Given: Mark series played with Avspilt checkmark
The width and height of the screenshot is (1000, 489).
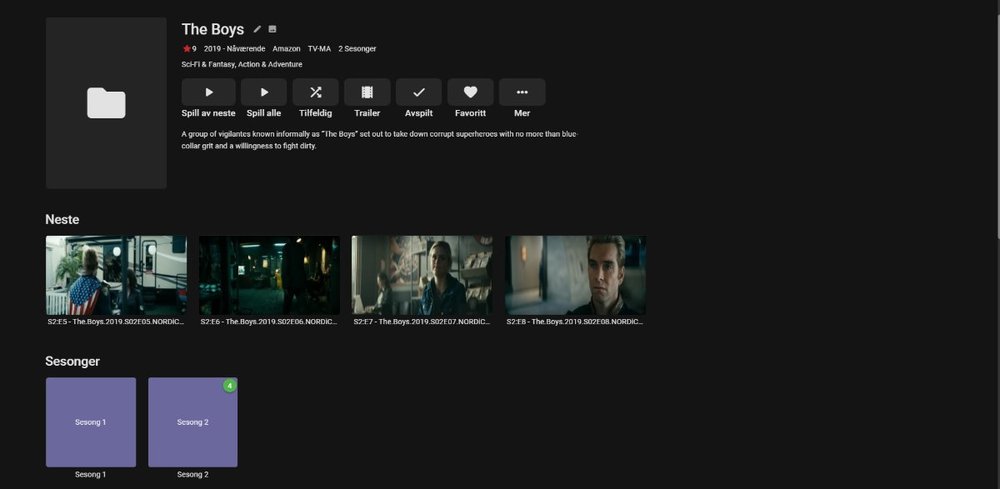Looking at the screenshot, I should [x=419, y=92].
